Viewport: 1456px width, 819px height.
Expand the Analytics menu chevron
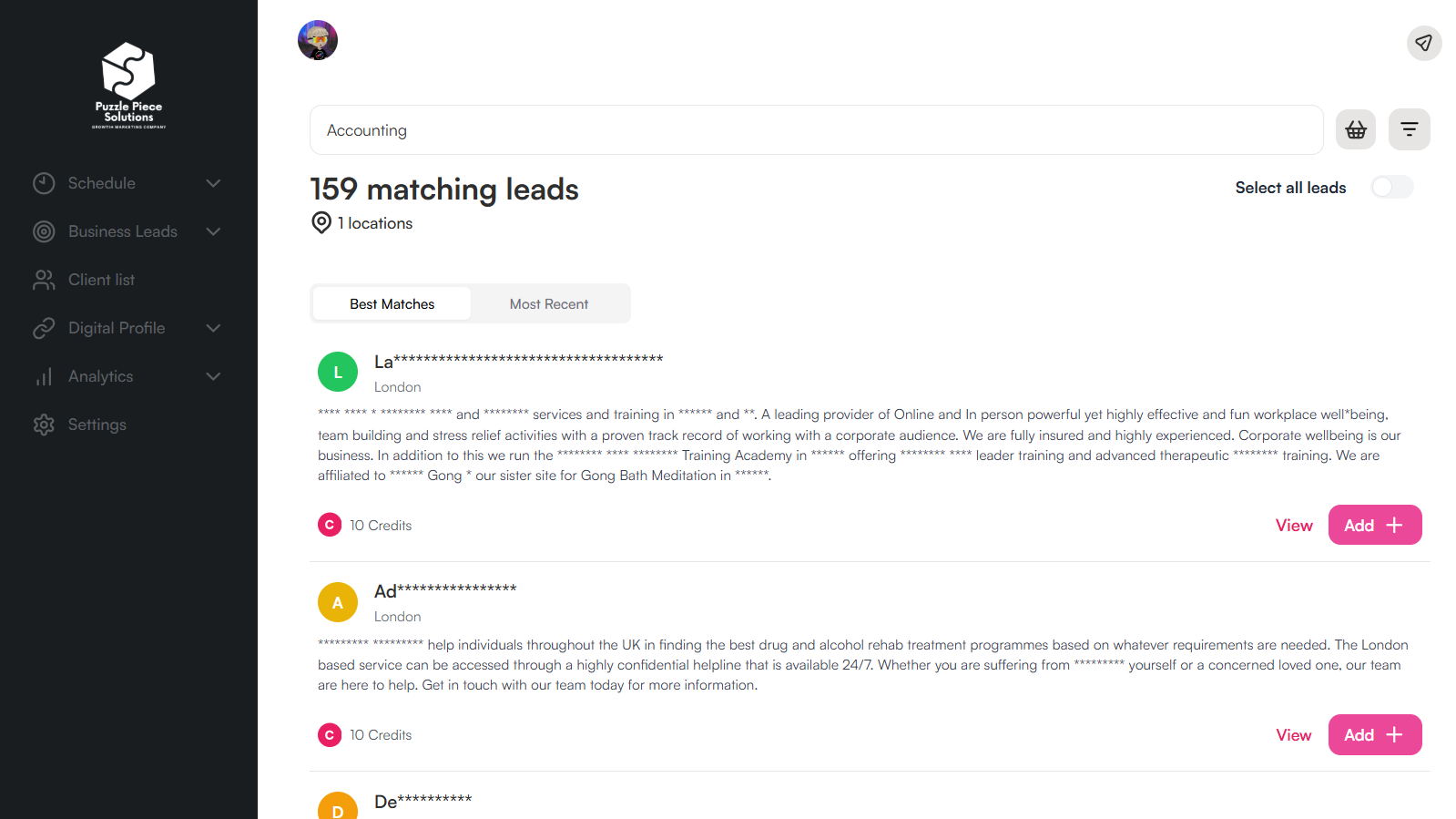click(x=213, y=376)
